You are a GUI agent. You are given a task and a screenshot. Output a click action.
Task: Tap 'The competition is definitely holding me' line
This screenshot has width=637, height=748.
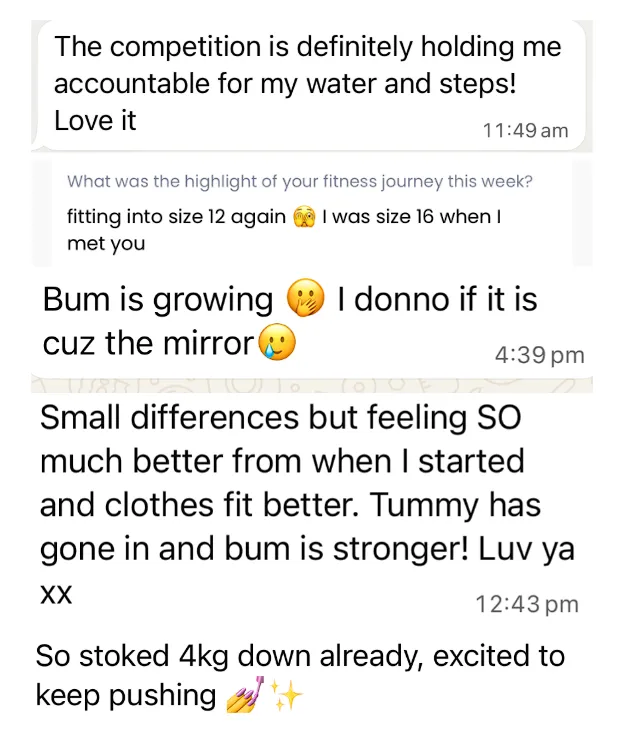click(x=307, y=47)
